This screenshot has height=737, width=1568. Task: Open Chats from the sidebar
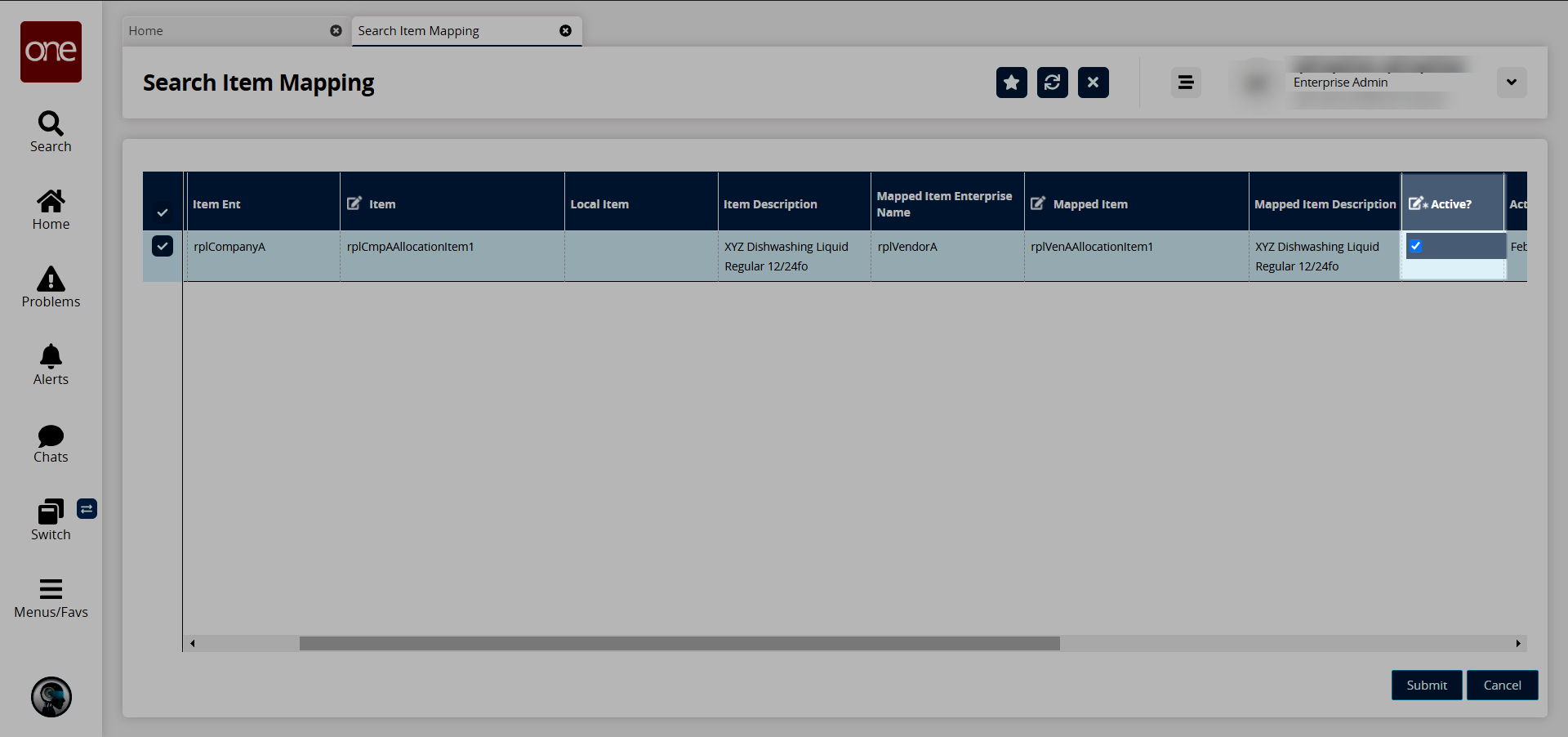[x=51, y=444]
